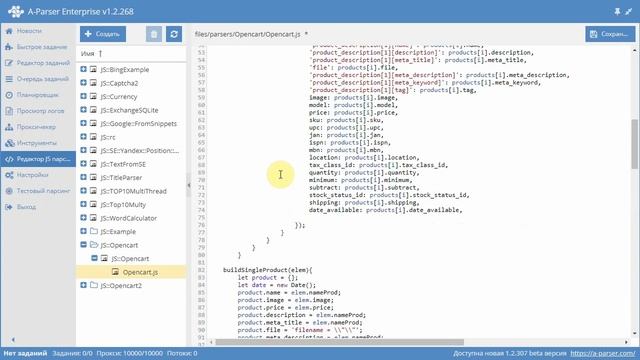Click the A-Parser logo icon
Image resolution: width=640 pixels, height=360 pixels.
click(x=16, y=11)
